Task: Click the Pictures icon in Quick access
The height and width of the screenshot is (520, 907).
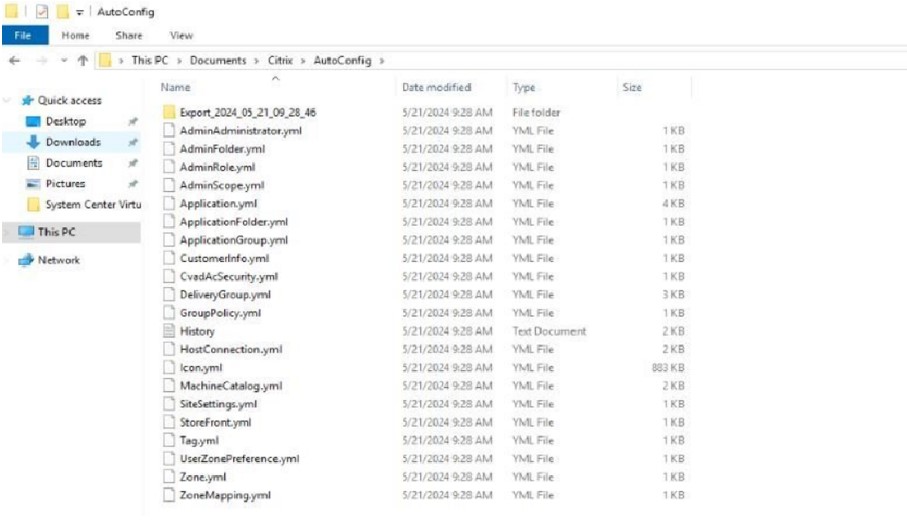Action: (32, 184)
